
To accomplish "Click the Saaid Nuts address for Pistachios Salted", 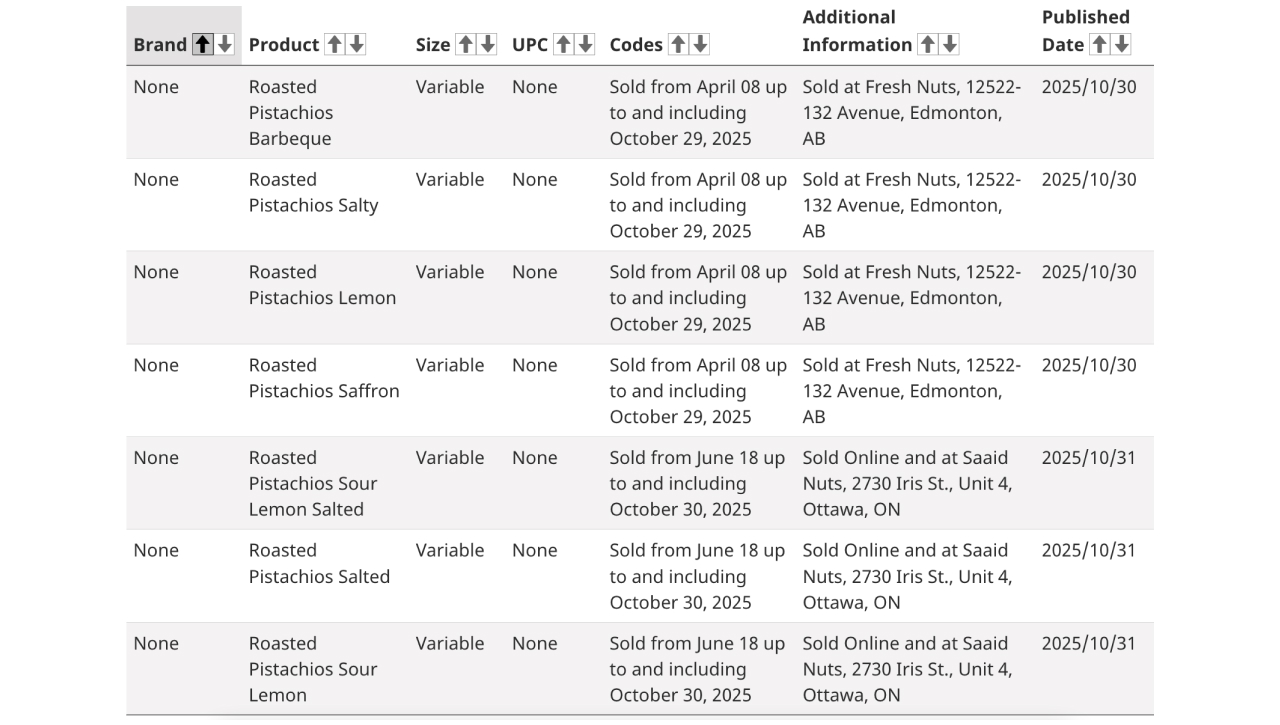I will tap(907, 576).
